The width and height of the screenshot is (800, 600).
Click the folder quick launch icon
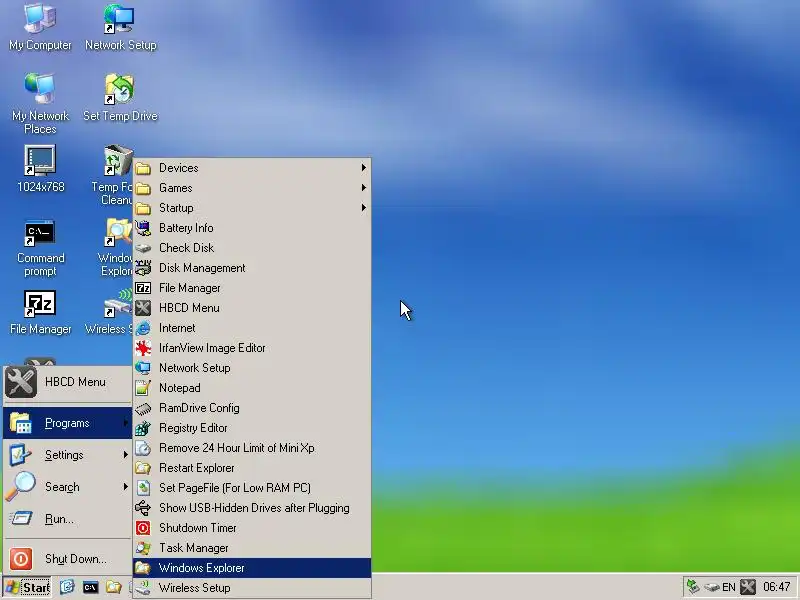(113, 587)
